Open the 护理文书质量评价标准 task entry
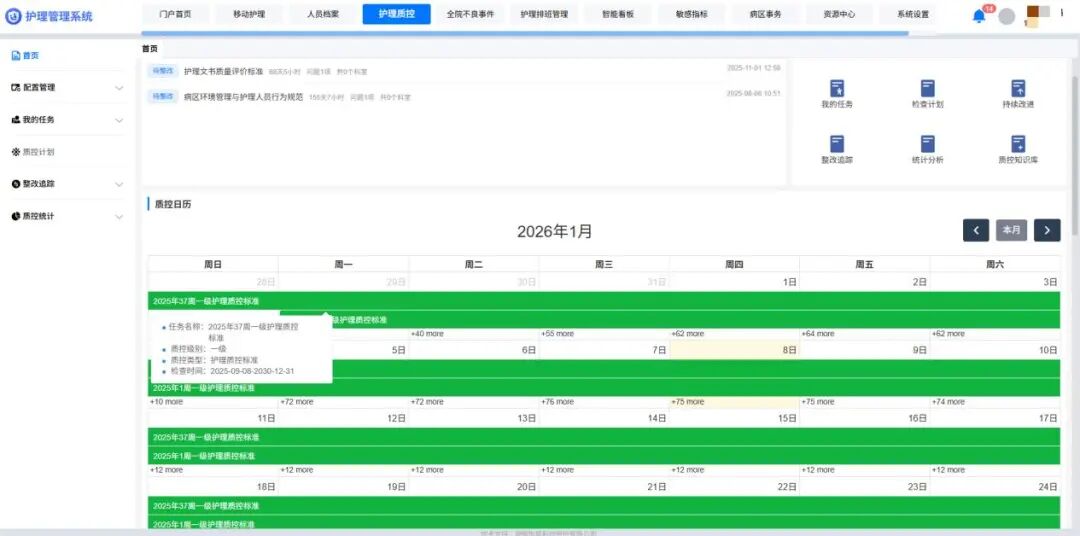Image resolution: width=1080 pixels, height=536 pixels. click(x=223, y=71)
